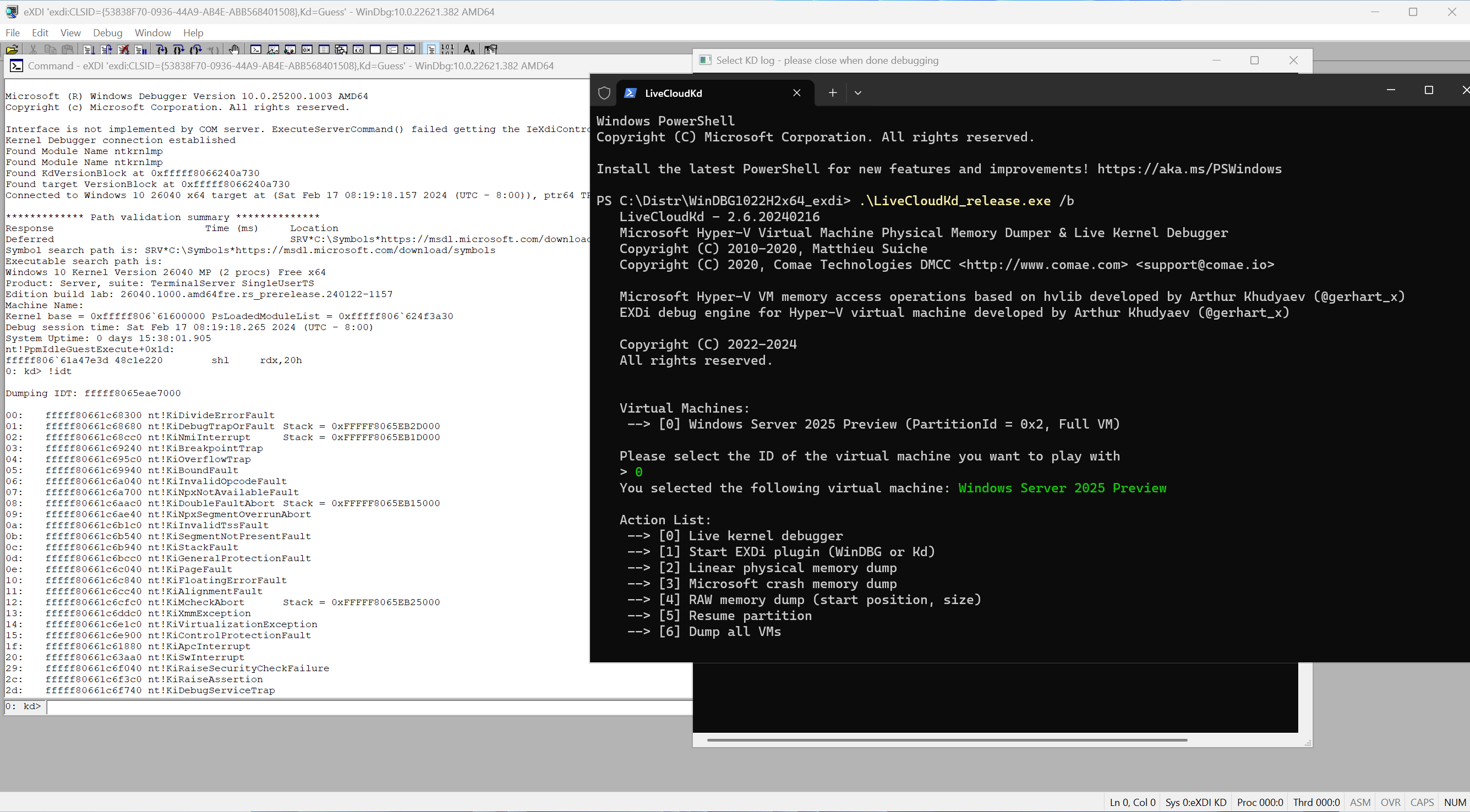Screen dimensions: 1470x812
Task: Toggle Source mode on button
Action: click(431, 50)
